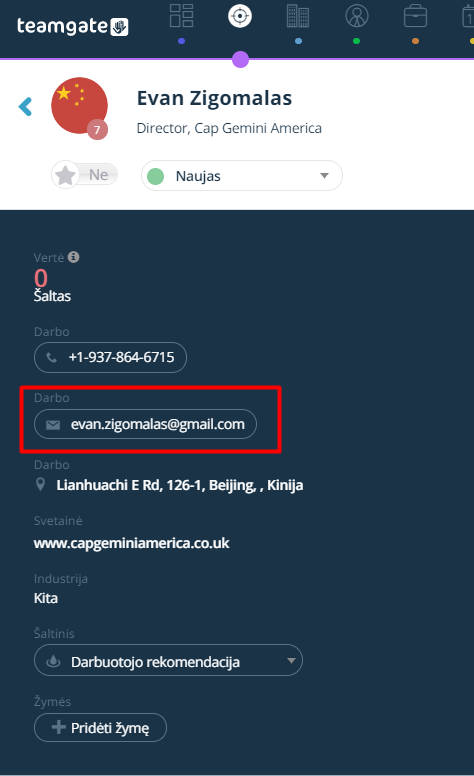Click the Pridėti žymę button

click(100, 728)
